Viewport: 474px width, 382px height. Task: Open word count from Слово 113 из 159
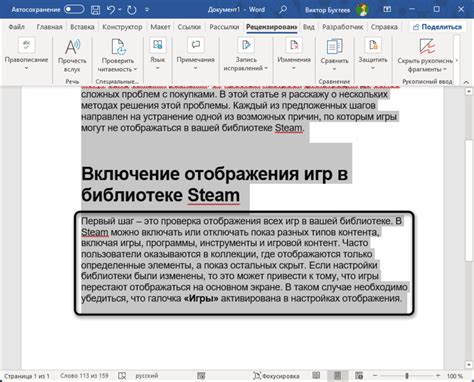tap(84, 376)
